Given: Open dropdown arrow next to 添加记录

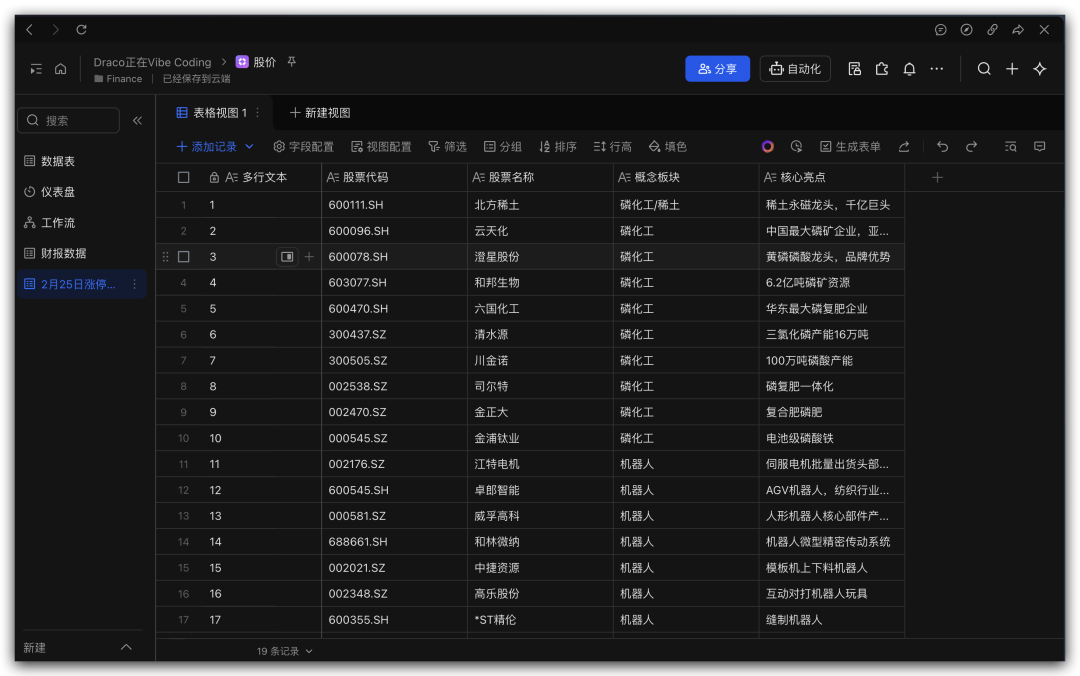Looking at the screenshot, I should [x=249, y=147].
